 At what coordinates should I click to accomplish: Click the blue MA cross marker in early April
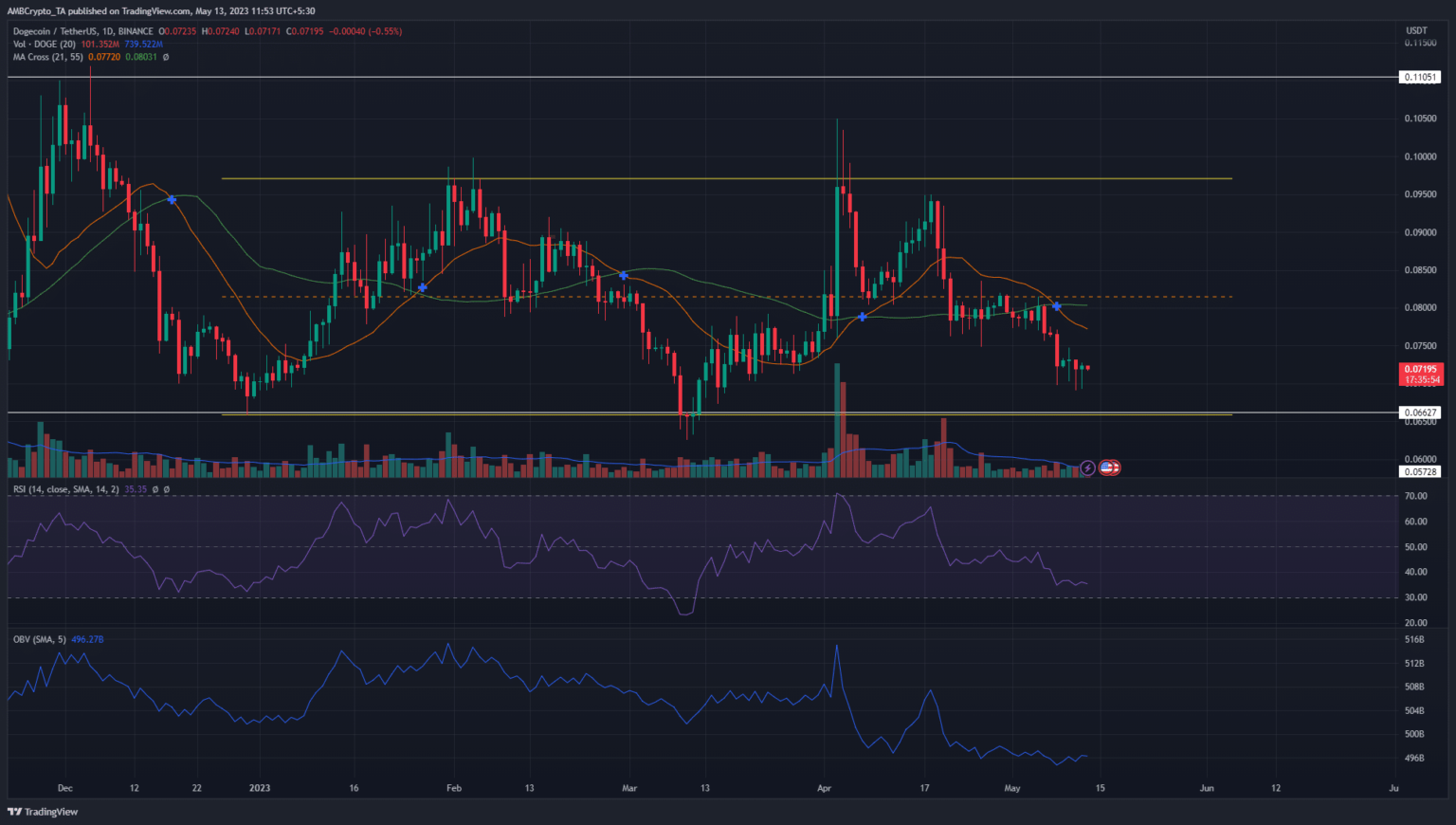(x=862, y=316)
